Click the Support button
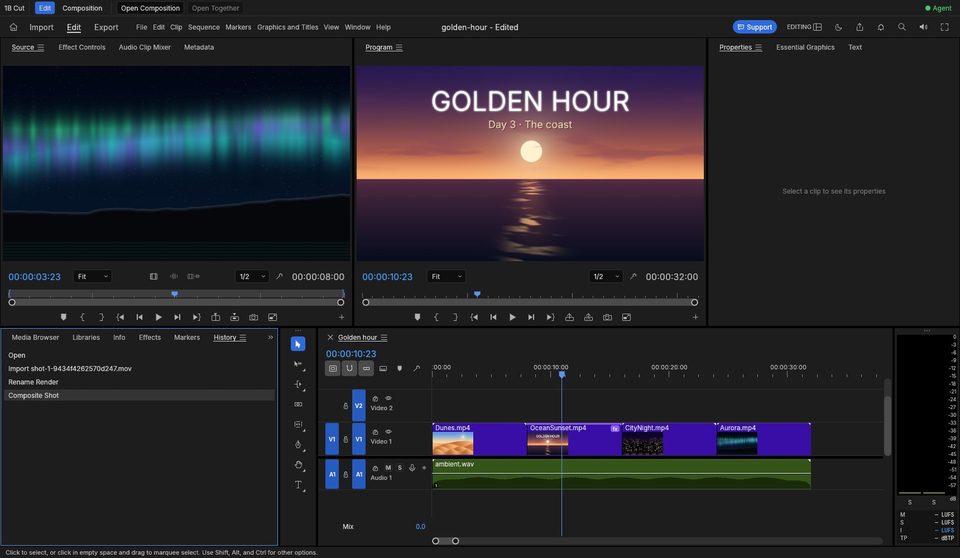Image resolution: width=960 pixels, height=558 pixels. (754, 27)
